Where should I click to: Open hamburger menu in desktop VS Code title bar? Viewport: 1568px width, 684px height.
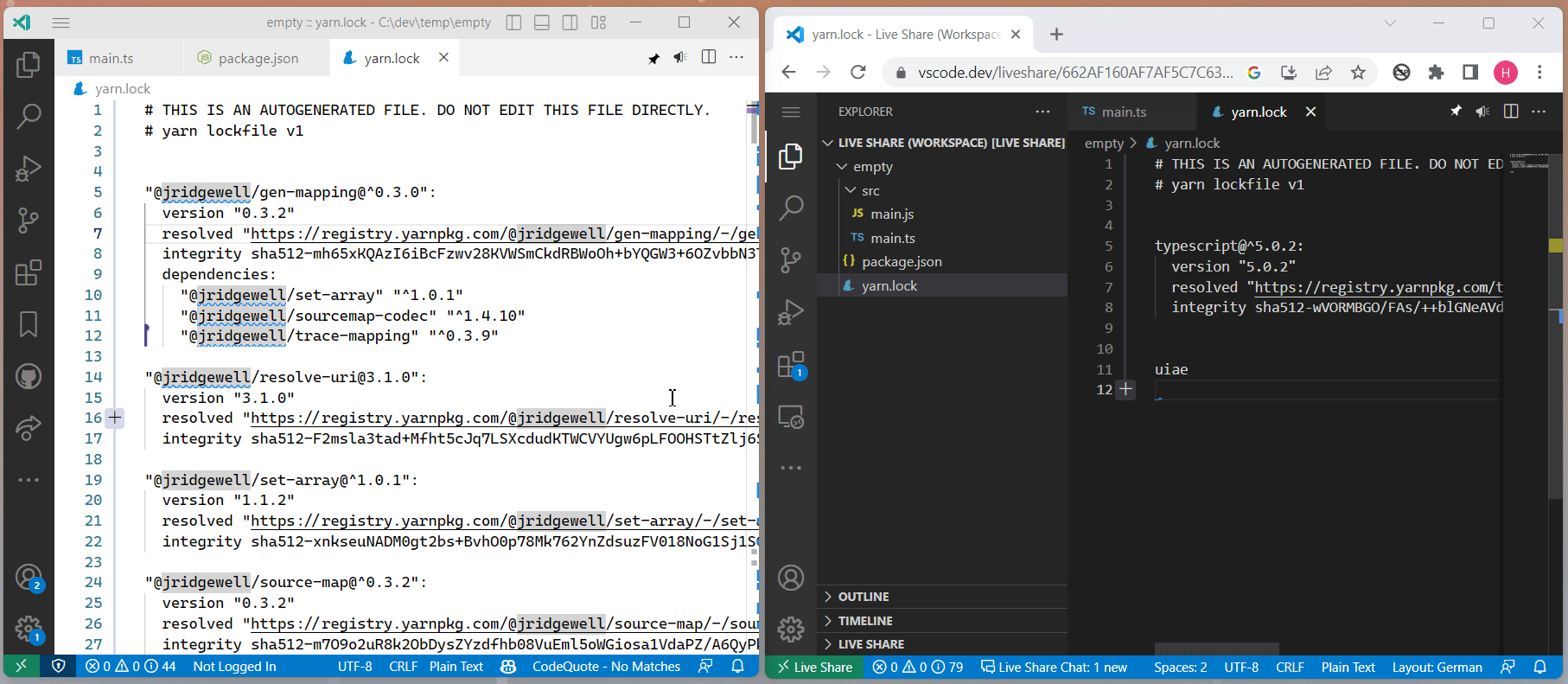tap(61, 22)
